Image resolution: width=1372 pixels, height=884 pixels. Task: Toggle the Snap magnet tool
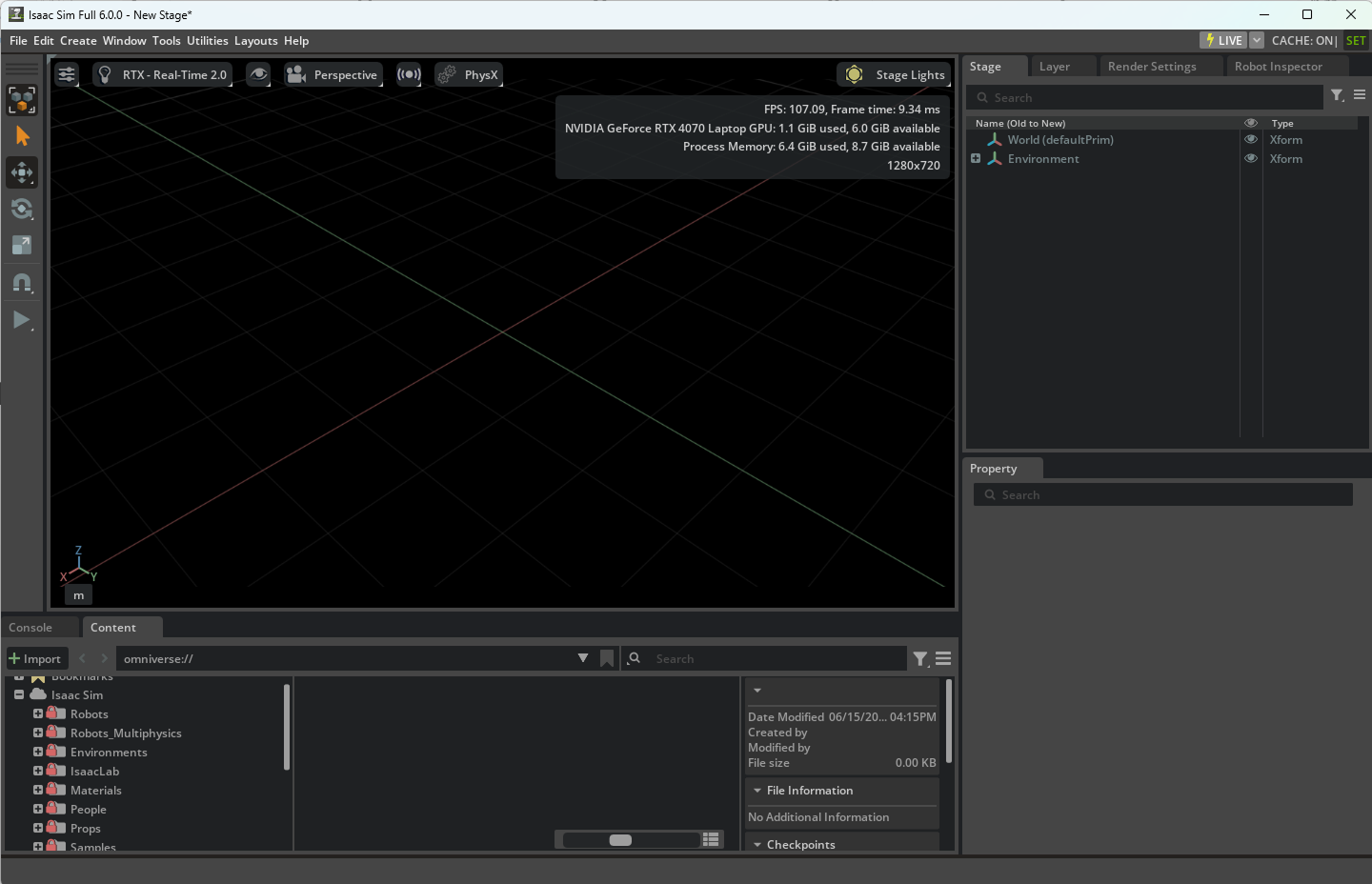click(x=22, y=283)
